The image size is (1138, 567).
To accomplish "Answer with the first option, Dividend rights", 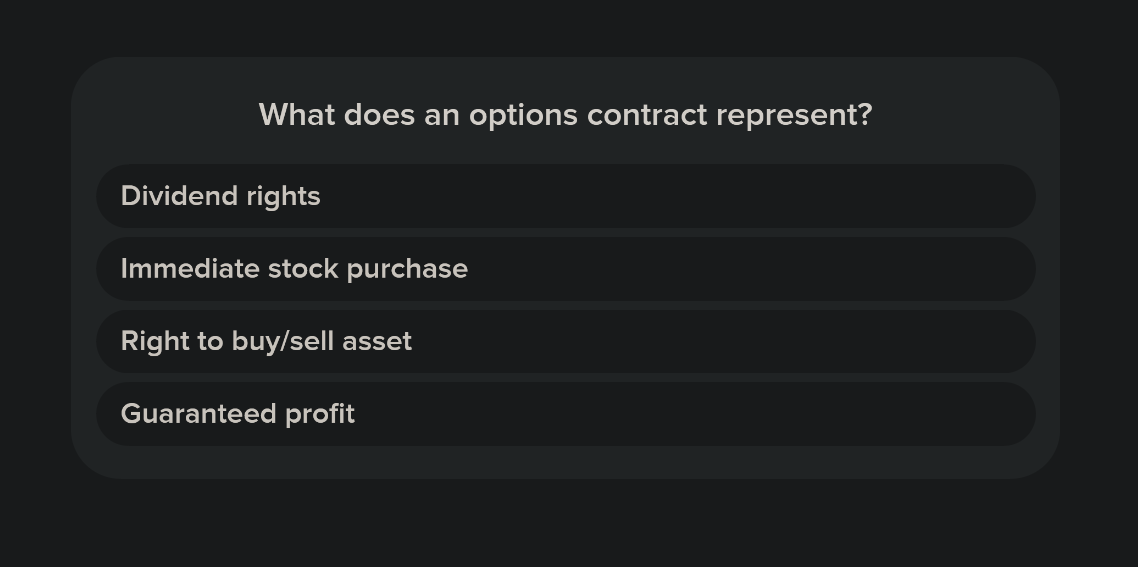I will [x=565, y=196].
